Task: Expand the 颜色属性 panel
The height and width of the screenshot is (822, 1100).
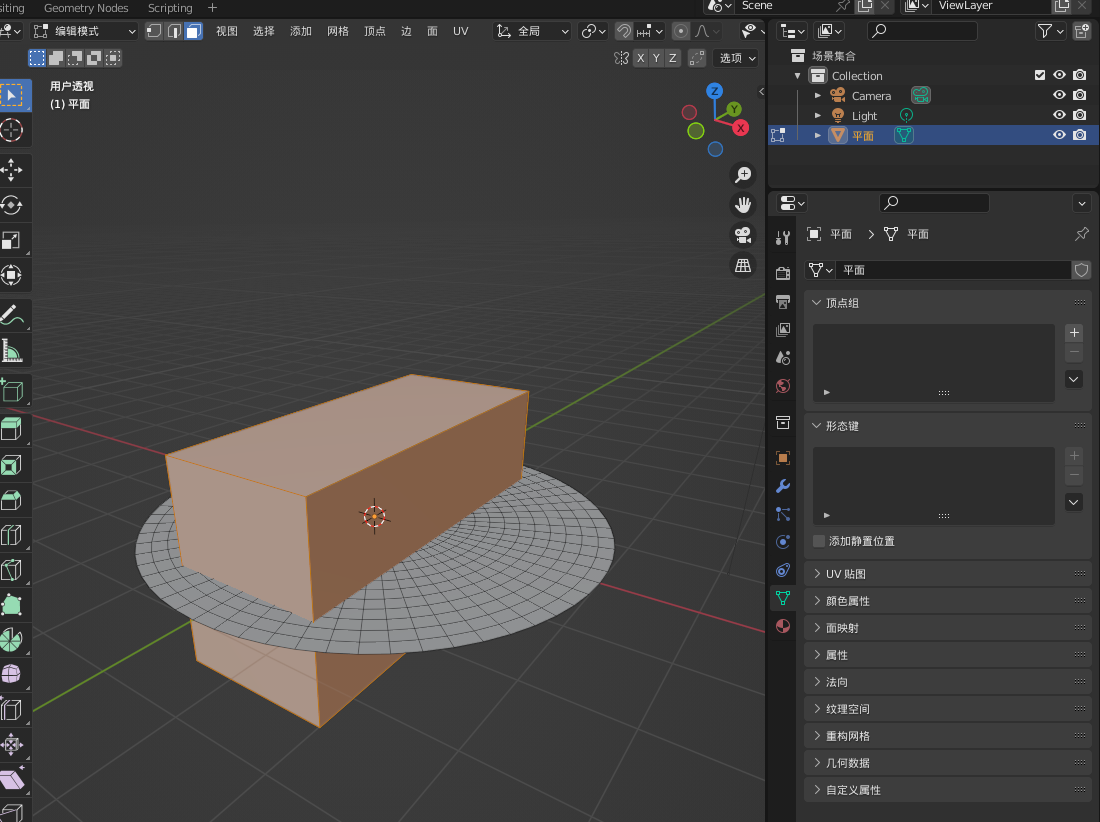Action: pos(947,601)
